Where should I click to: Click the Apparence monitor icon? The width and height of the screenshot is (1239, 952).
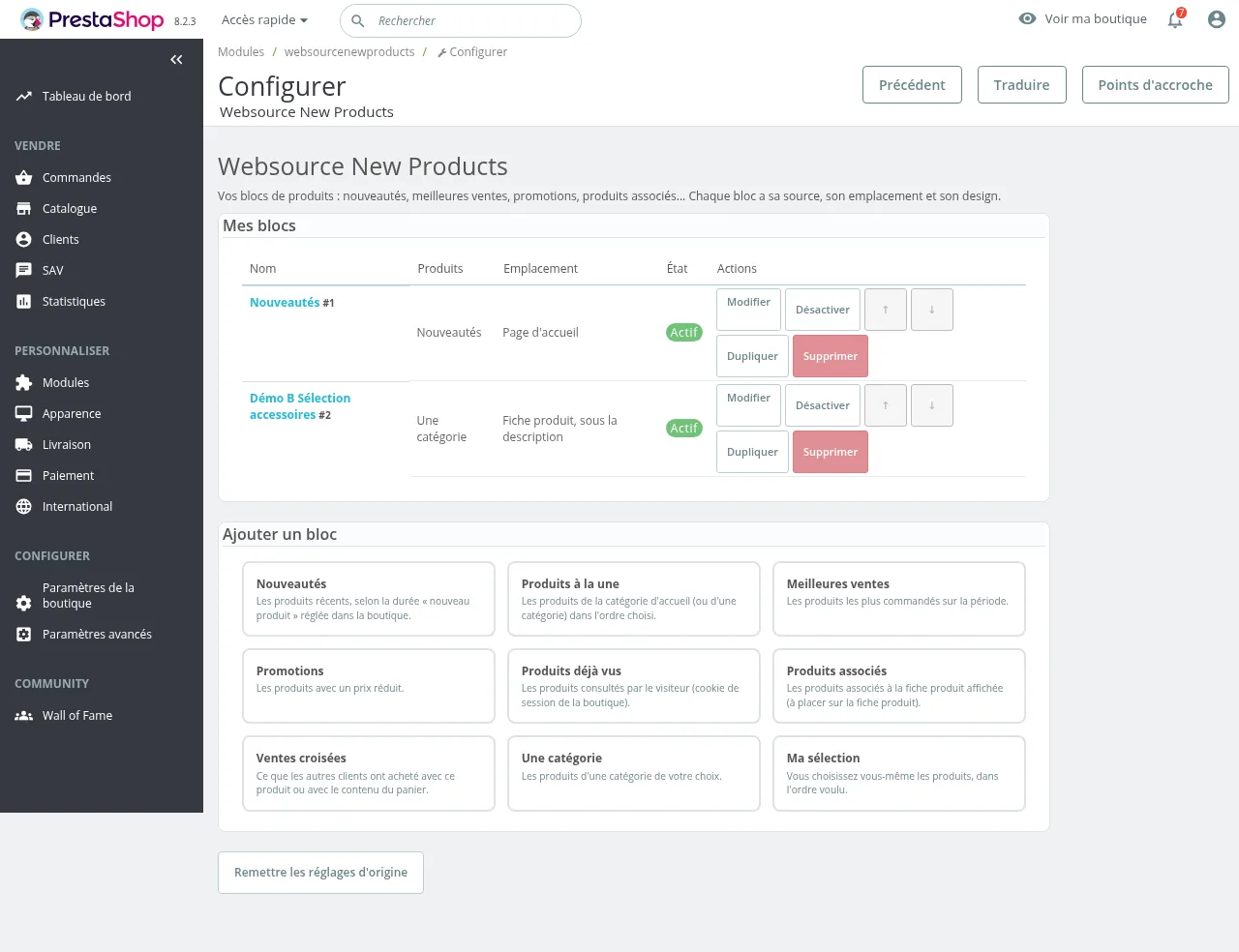tap(24, 414)
